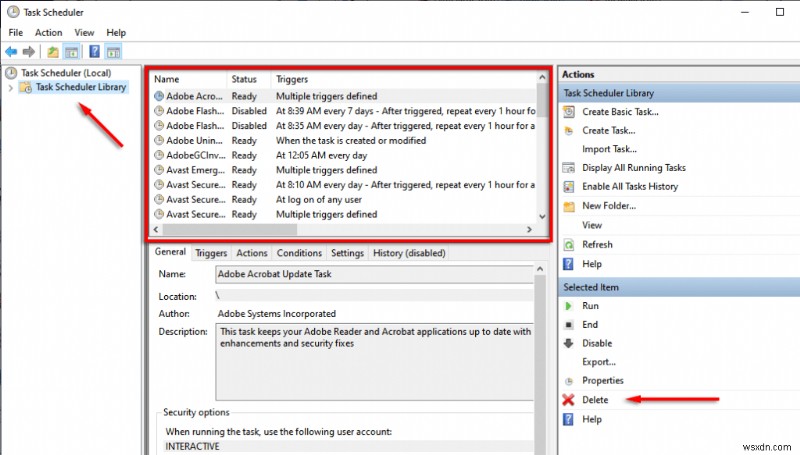Switch to the History (disabled) tab

409,253
